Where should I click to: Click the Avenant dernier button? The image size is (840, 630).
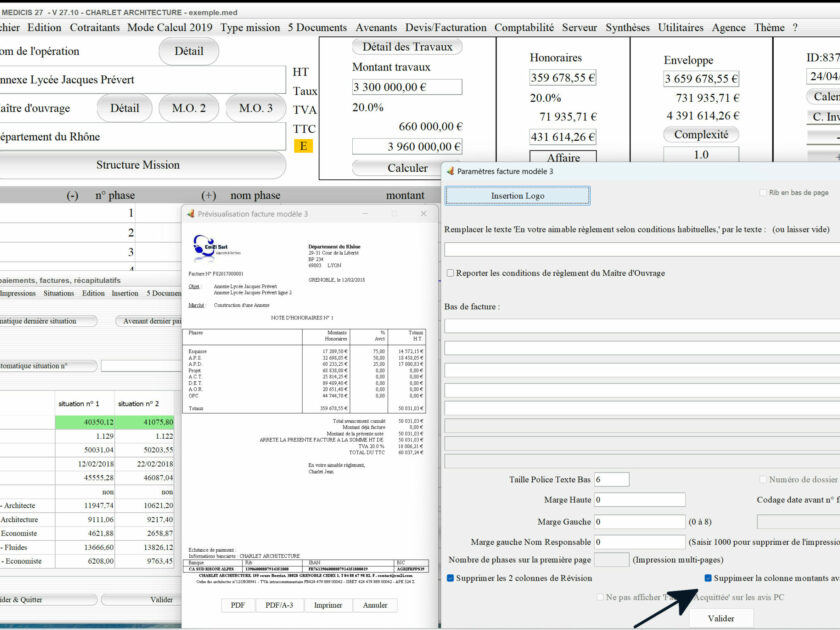(150, 321)
